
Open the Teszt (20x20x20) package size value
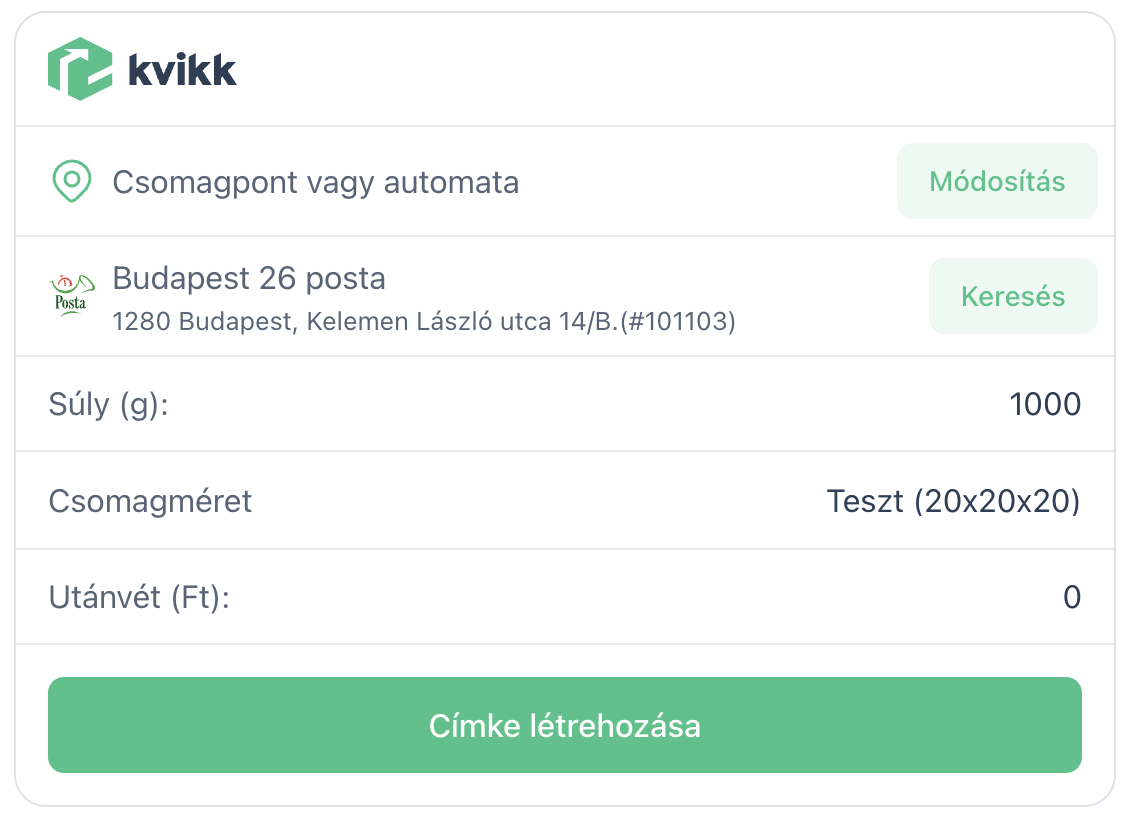pyautogui.click(x=953, y=500)
